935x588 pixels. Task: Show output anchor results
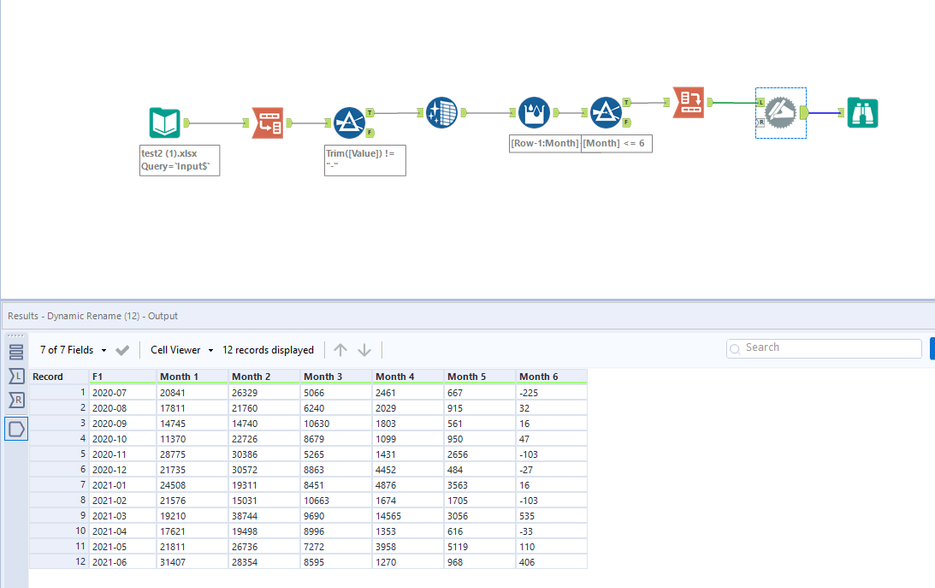[x=16, y=429]
